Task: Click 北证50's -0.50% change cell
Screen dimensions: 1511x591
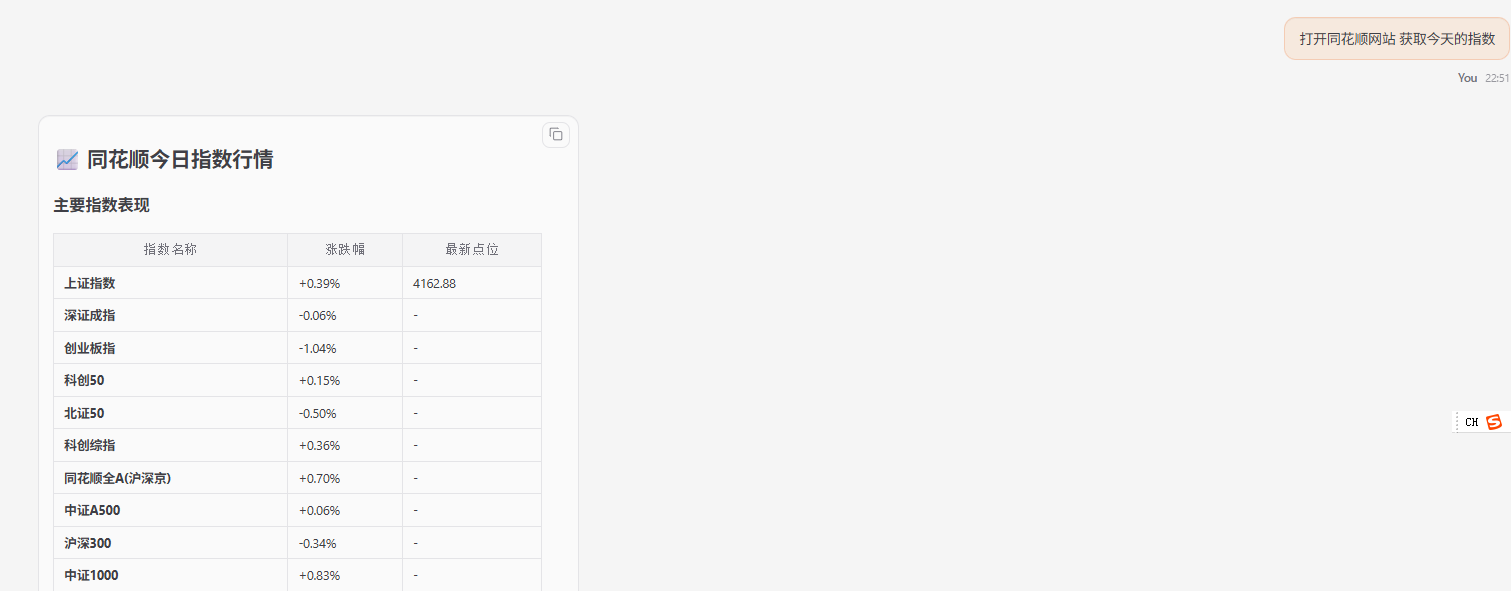Action: (318, 413)
